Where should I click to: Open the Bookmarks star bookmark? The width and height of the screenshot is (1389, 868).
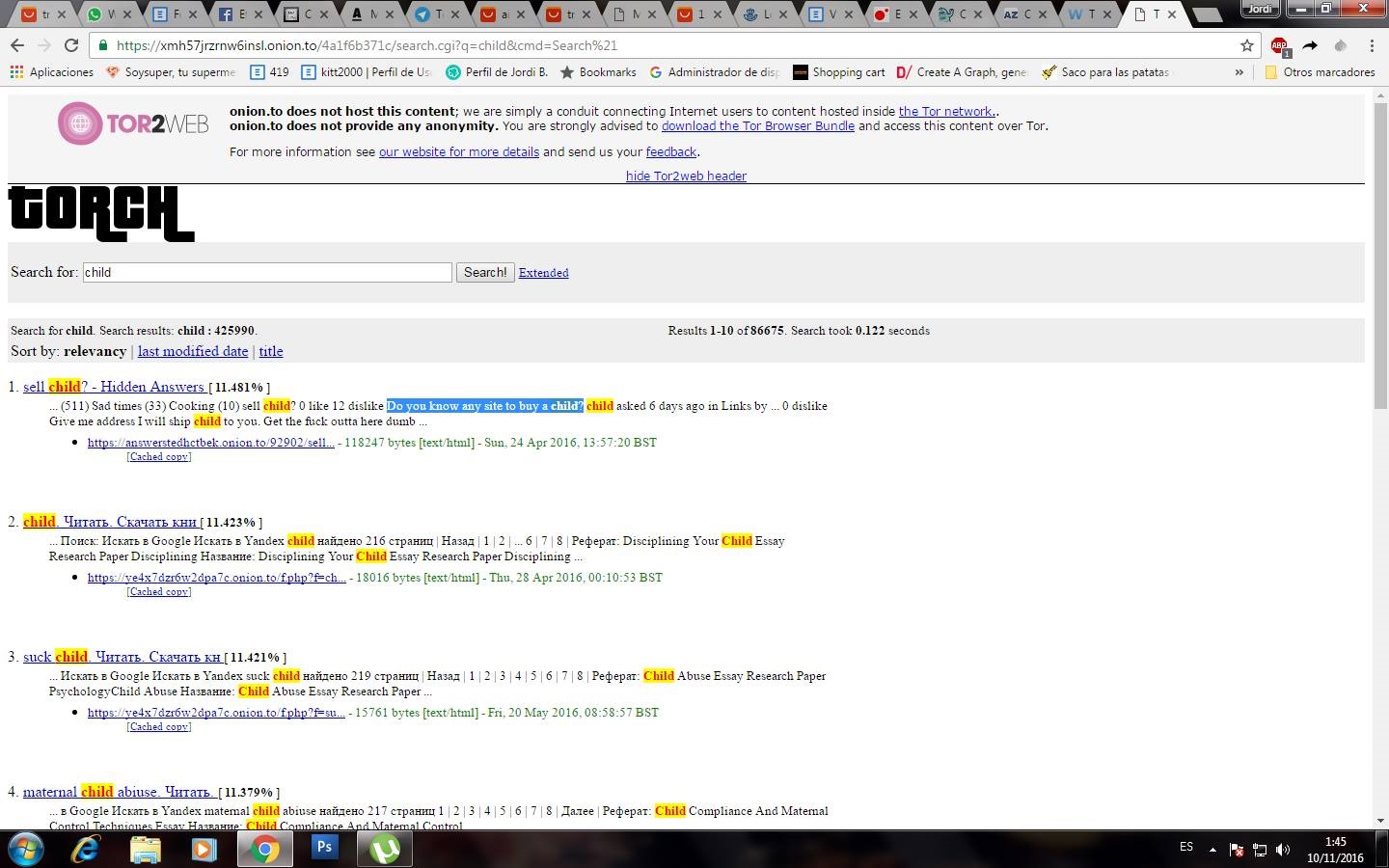[x=598, y=72]
